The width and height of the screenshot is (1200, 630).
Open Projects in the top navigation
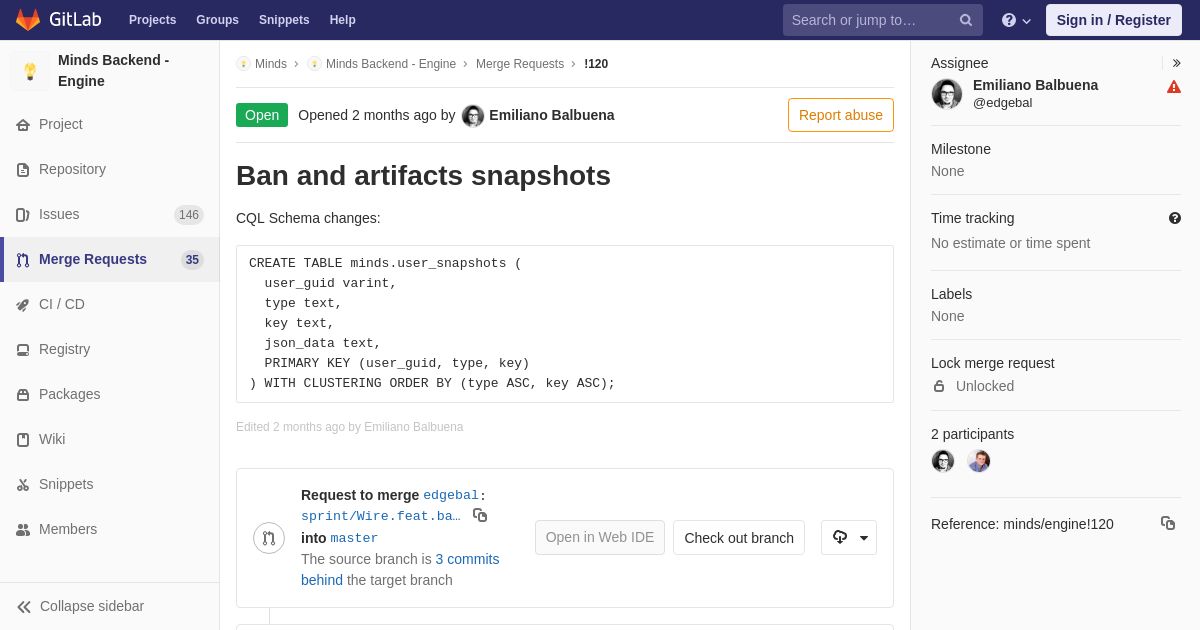pos(152,20)
